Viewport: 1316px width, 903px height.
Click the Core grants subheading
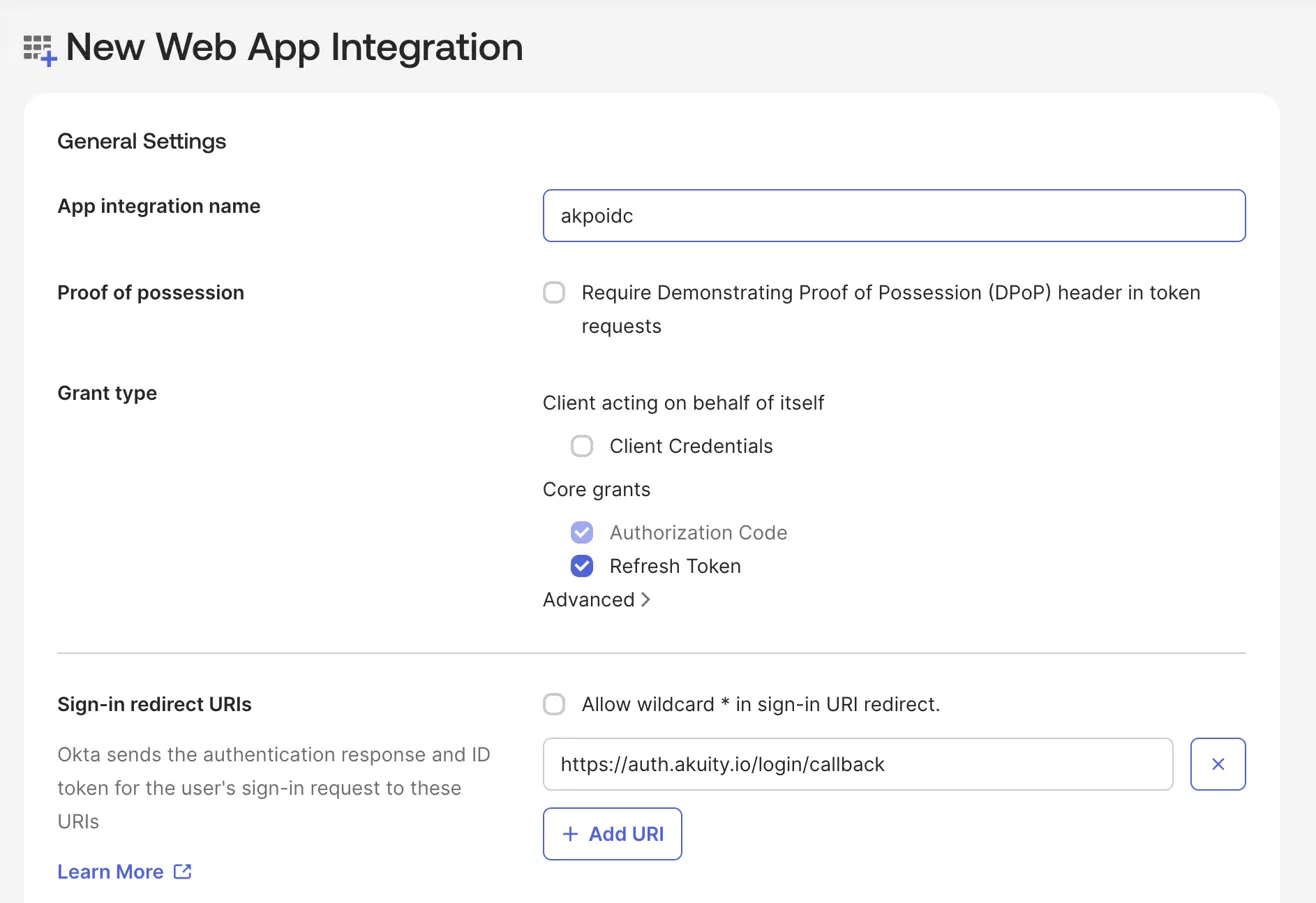(597, 489)
